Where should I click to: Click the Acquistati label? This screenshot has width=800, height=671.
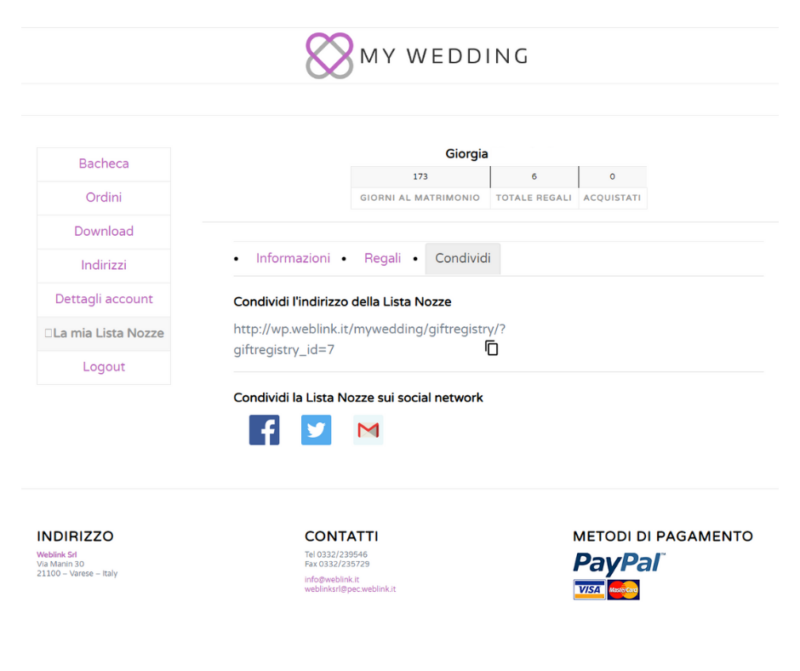612,197
